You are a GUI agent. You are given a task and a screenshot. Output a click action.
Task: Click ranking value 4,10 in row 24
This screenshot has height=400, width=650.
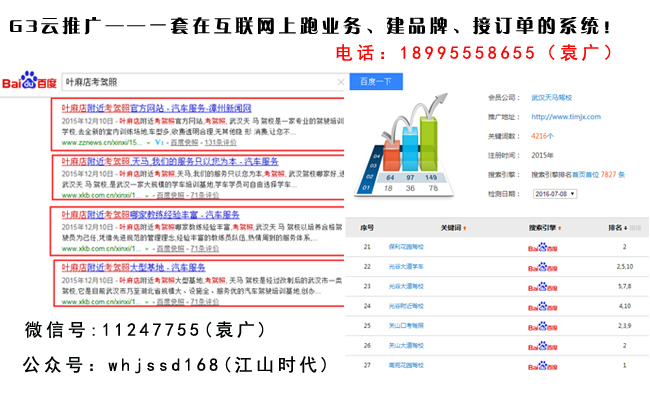(625, 306)
